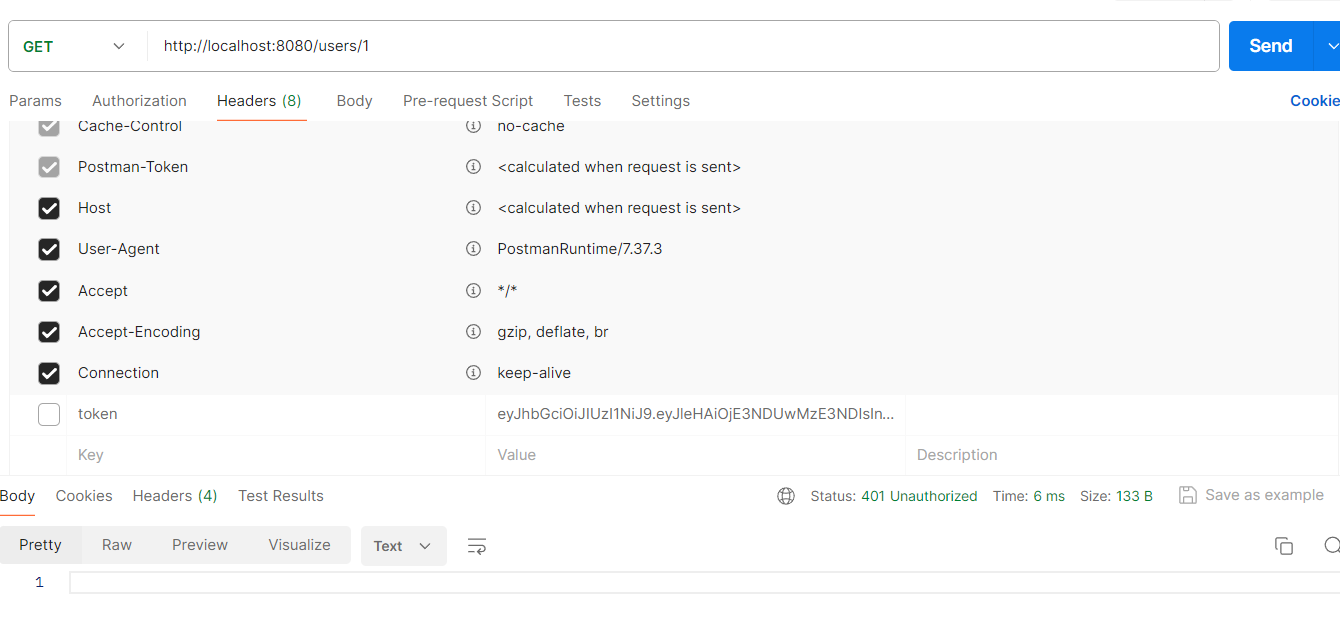This screenshot has width=1340, height=640.
Task: Disable the Host header checkbox
Action: [x=49, y=208]
